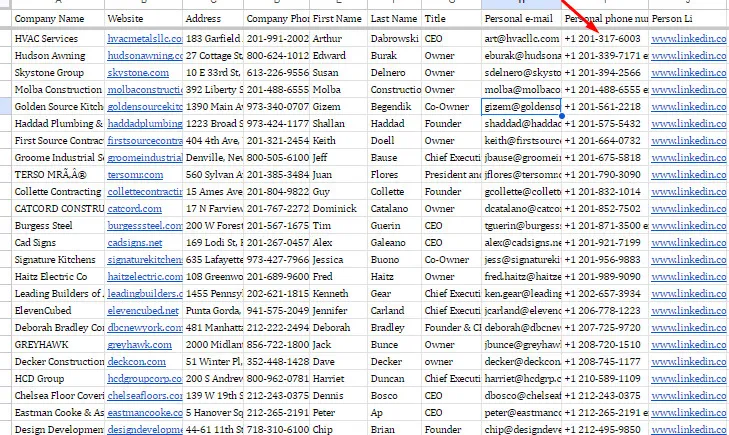Select phone cell +1 201-317-6003
Viewport: 729px width, 435px height.
click(605, 39)
